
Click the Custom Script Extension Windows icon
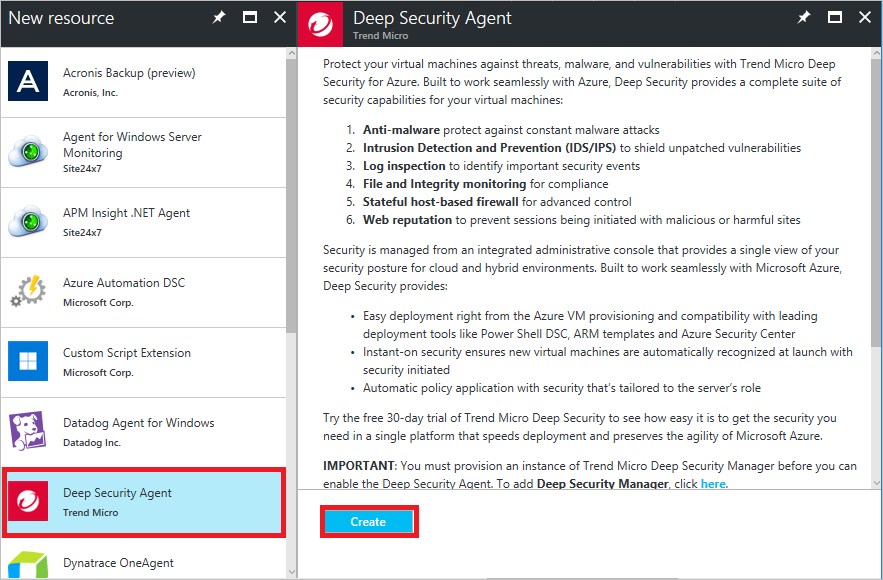pyautogui.click(x=28, y=361)
